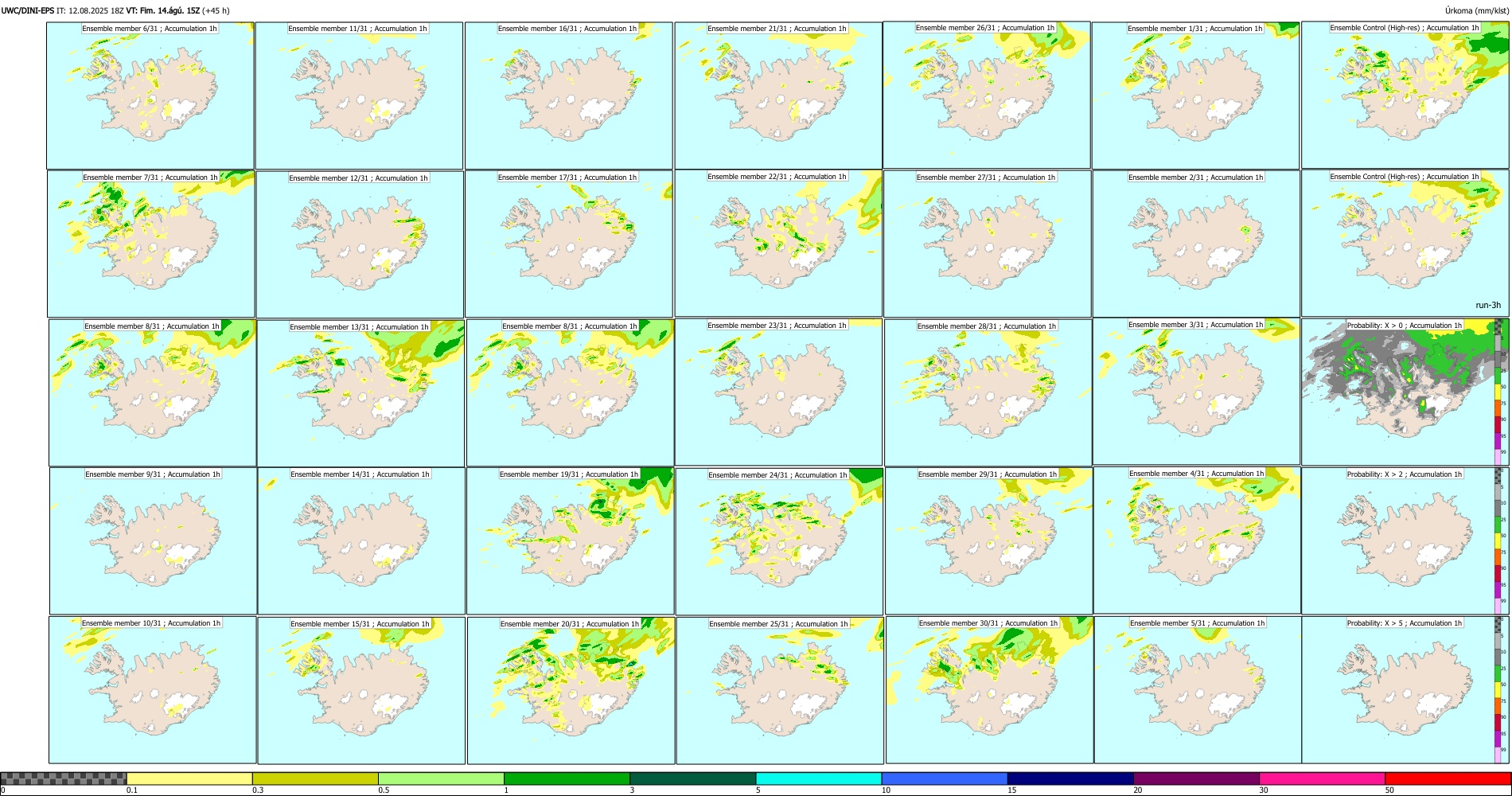Click the 30 tick label on bottom legend
The height and width of the screenshot is (796, 1512).
point(1264,790)
